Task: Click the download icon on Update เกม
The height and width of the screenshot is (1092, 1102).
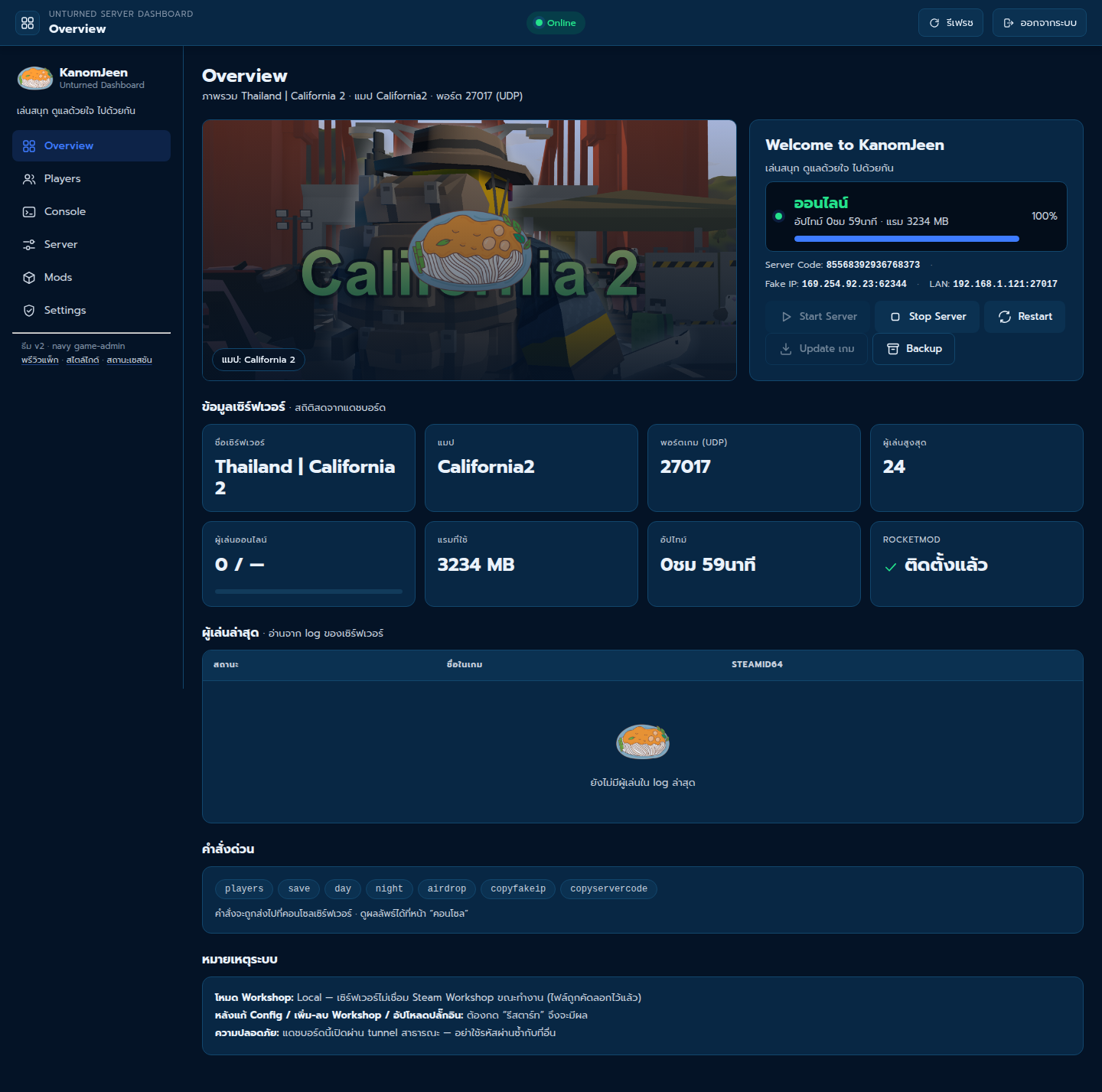Action: point(786,349)
